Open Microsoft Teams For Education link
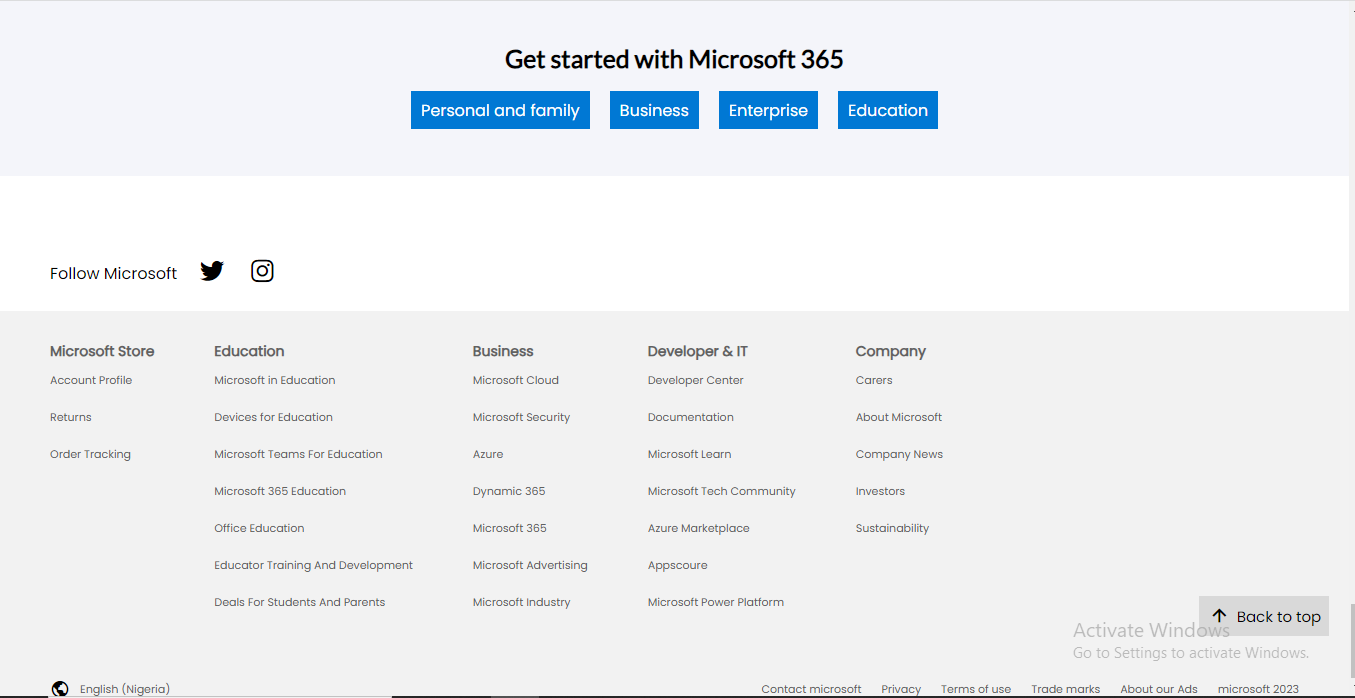This screenshot has height=698, width=1355. tap(298, 454)
